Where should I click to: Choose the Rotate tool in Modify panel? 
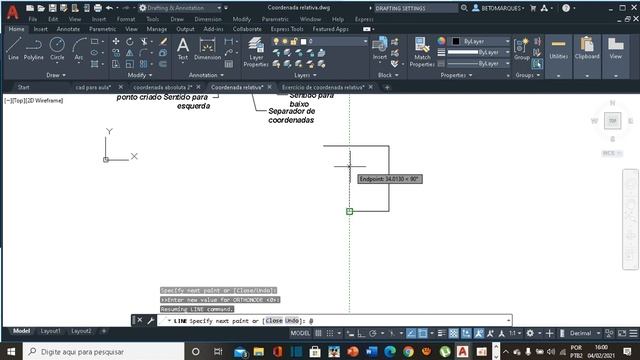coord(129,41)
